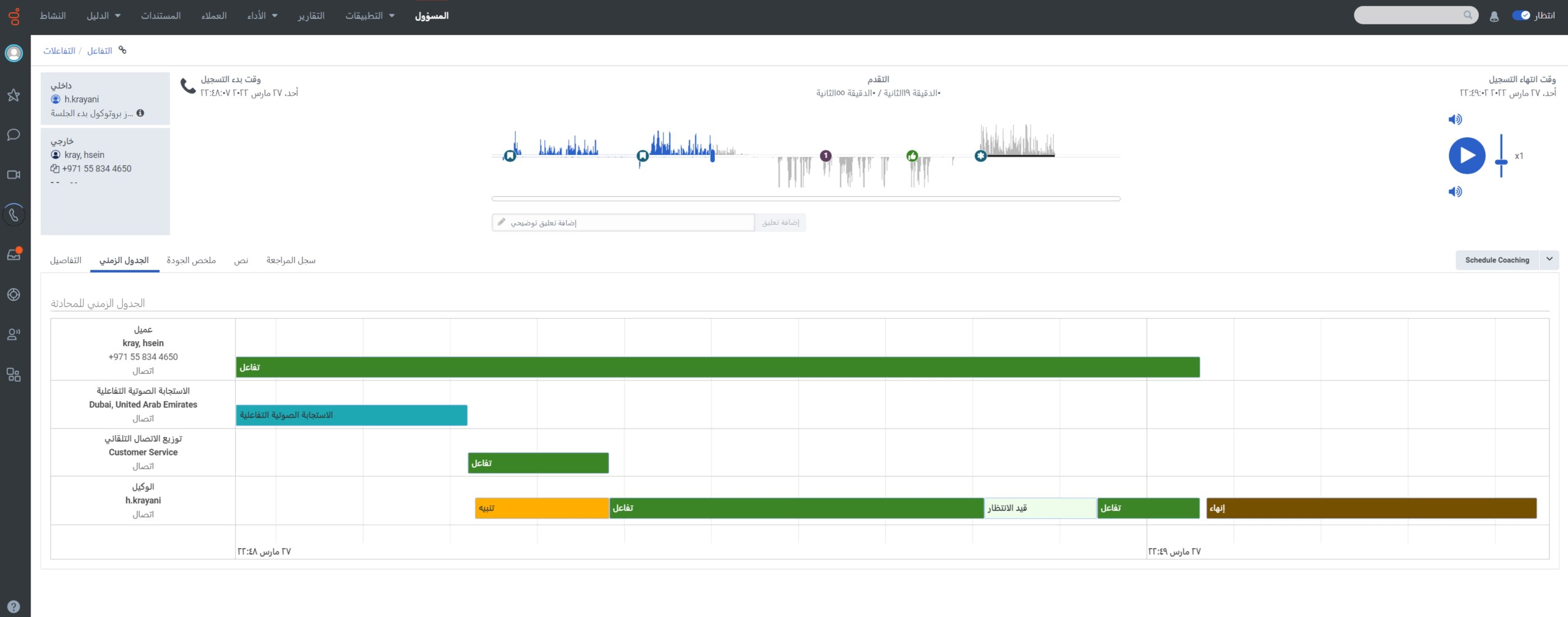Image resolution: width=1568 pixels, height=617 pixels.
Task: Toggle the lower speaker channel mute
Action: (1455, 192)
